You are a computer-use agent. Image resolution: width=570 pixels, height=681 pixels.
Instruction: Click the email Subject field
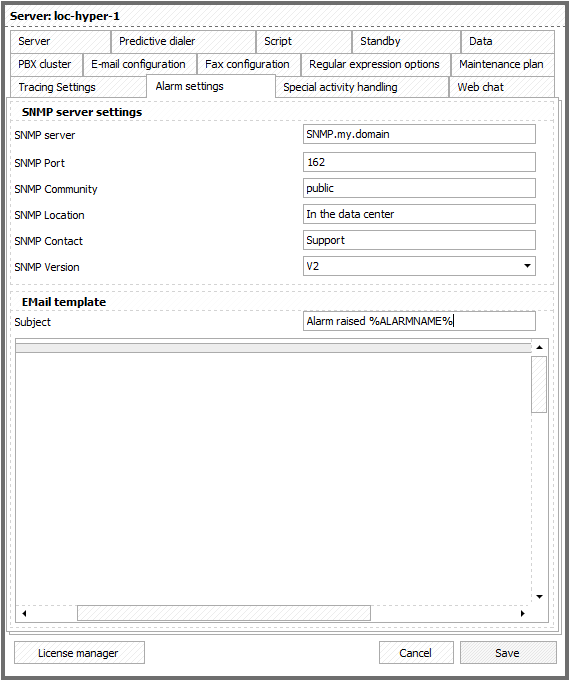(419, 321)
